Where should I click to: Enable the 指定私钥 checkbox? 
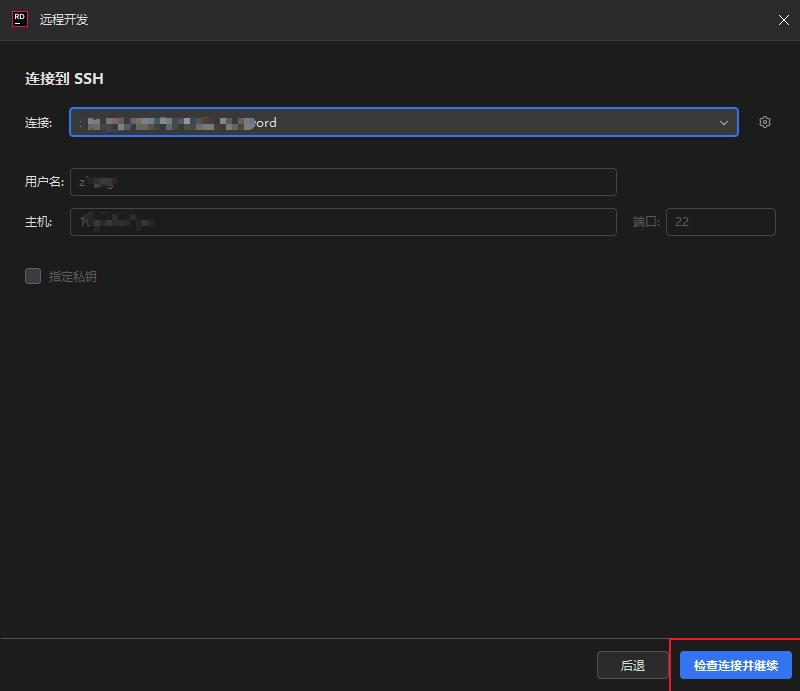[33, 276]
